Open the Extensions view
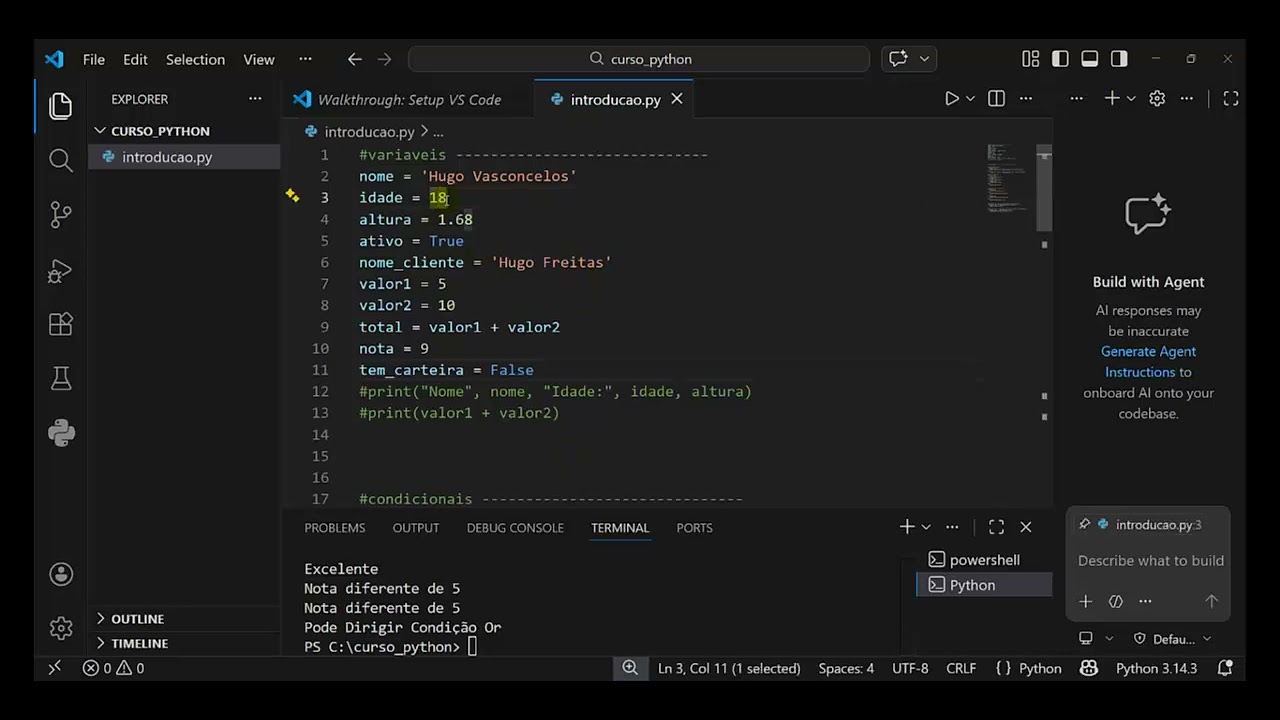 [61, 324]
